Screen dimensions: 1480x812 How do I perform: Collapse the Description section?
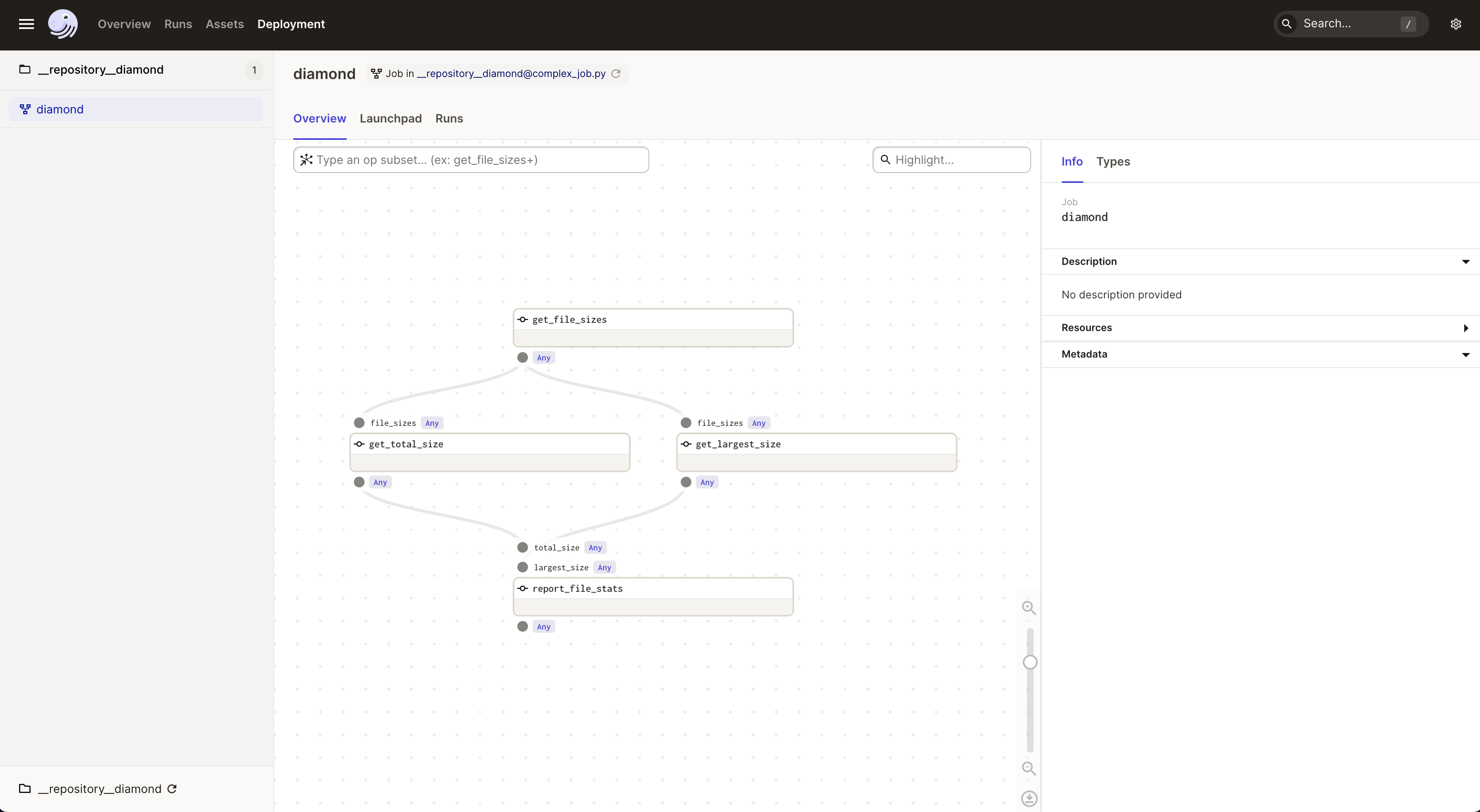click(1465, 262)
